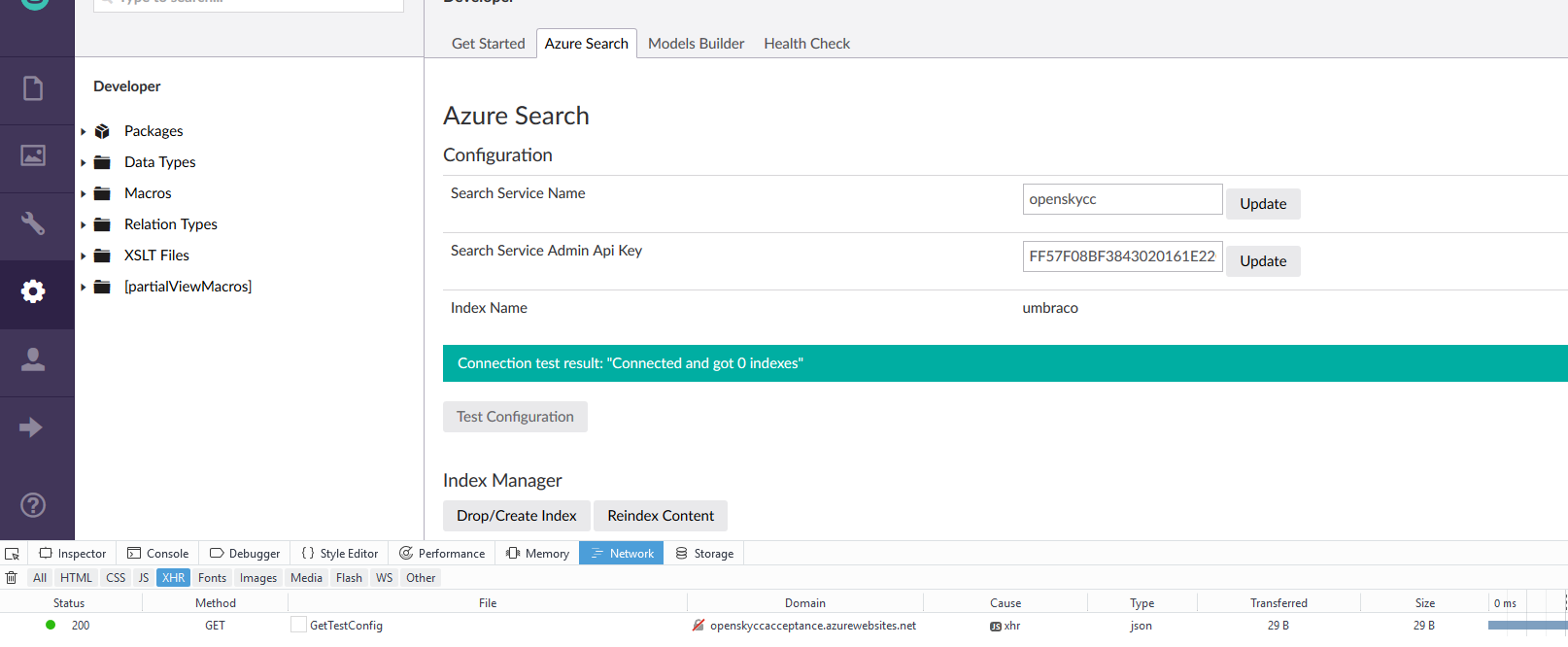1568x647 pixels.
Task: Click the insecure connection icon beside domain
Action: (698, 626)
